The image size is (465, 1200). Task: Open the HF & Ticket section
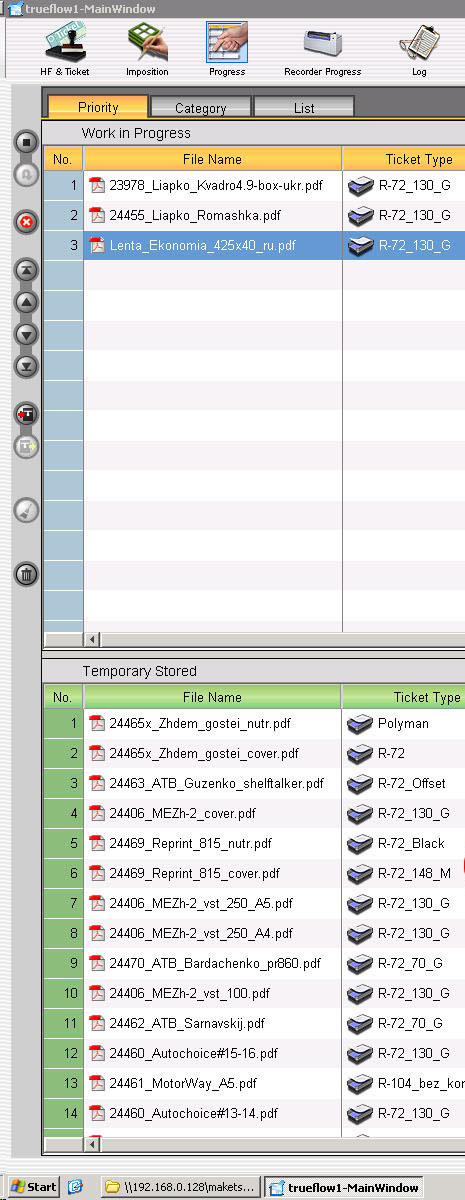tap(65, 50)
